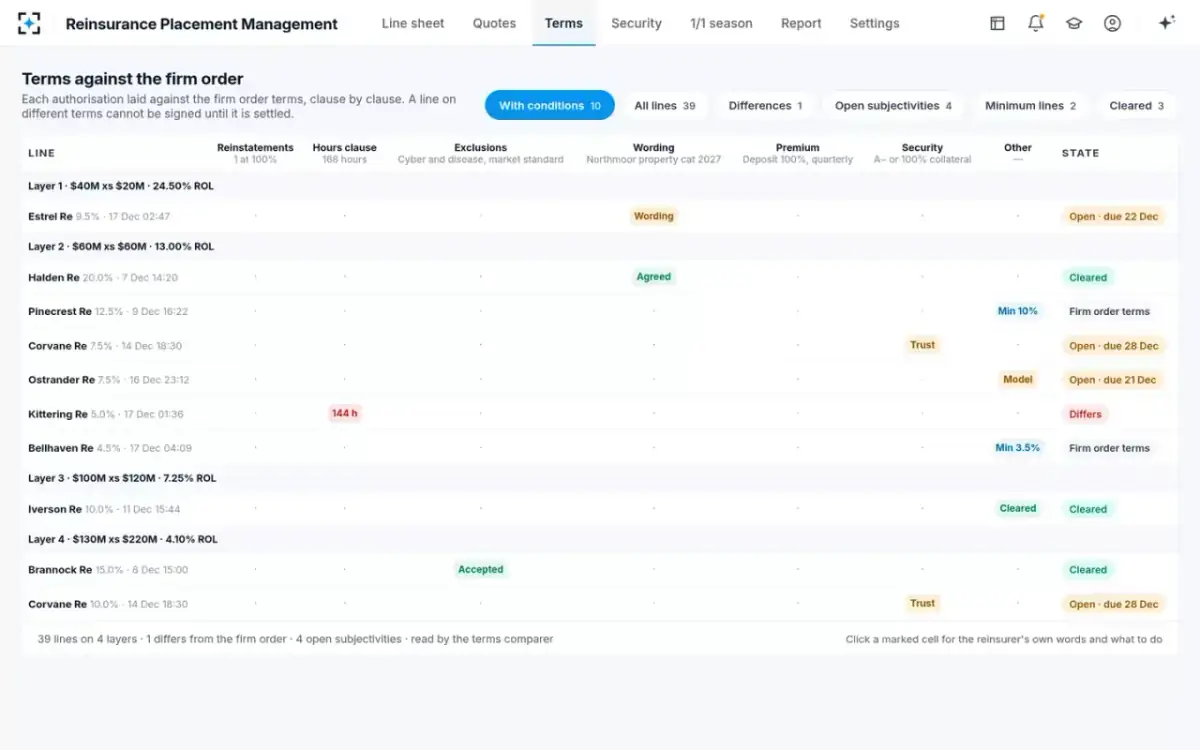The height and width of the screenshot is (750, 1200).
Task: Click the Min 3.5% cell for Bellhaven Re
Action: pos(1018,448)
